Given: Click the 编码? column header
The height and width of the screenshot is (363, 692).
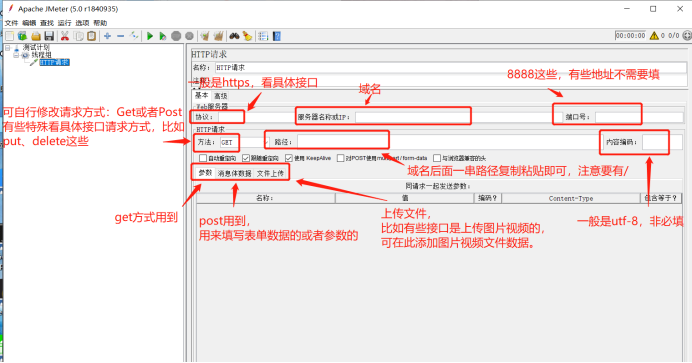Looking at the screenshot, I should coord(488,198).
